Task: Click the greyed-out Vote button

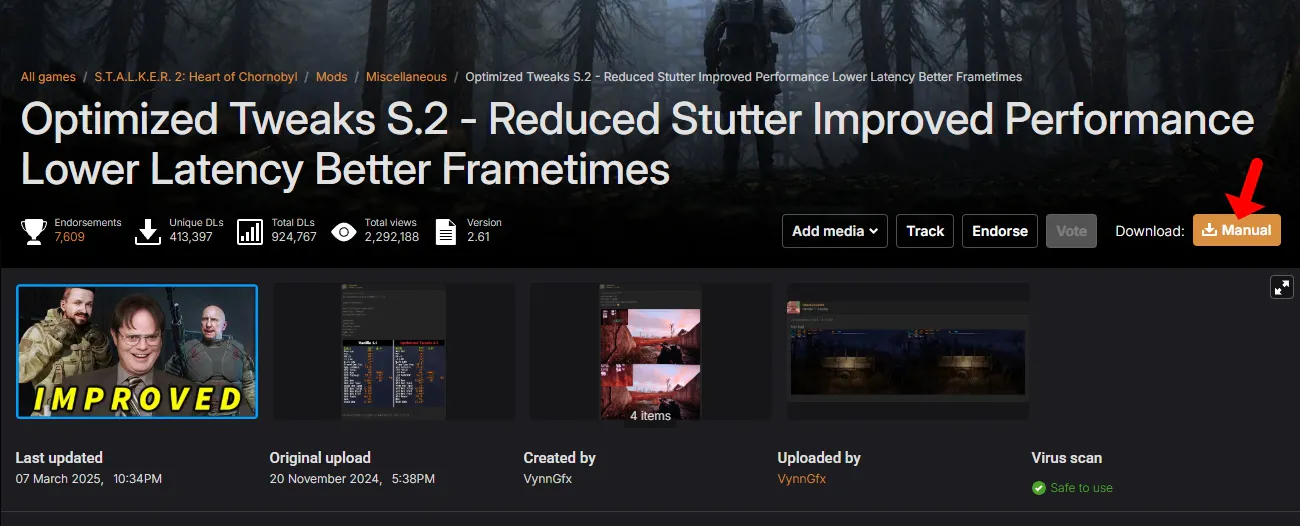Action: coord(1071,231)
